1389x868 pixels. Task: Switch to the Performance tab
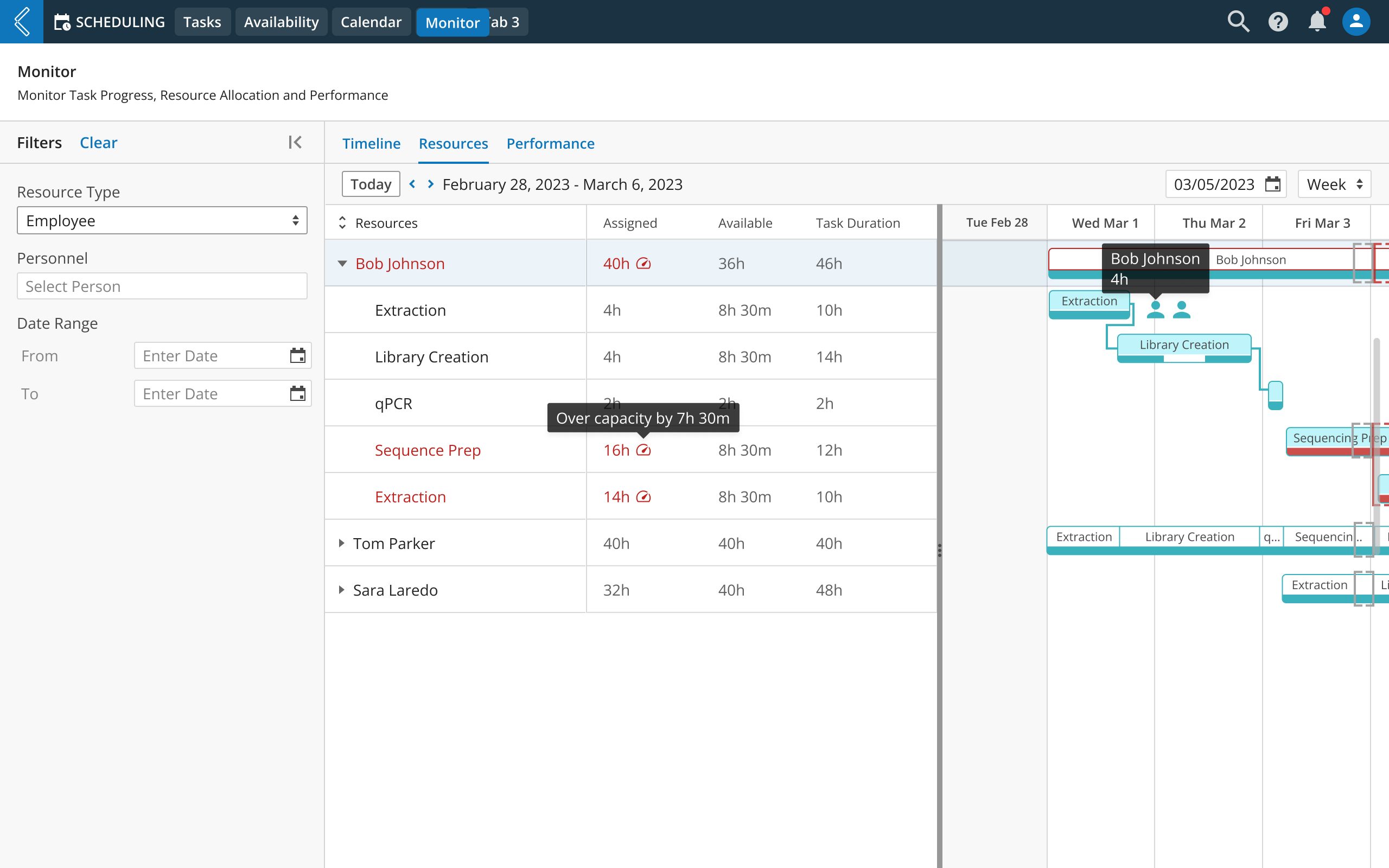(x=550, y=144)
